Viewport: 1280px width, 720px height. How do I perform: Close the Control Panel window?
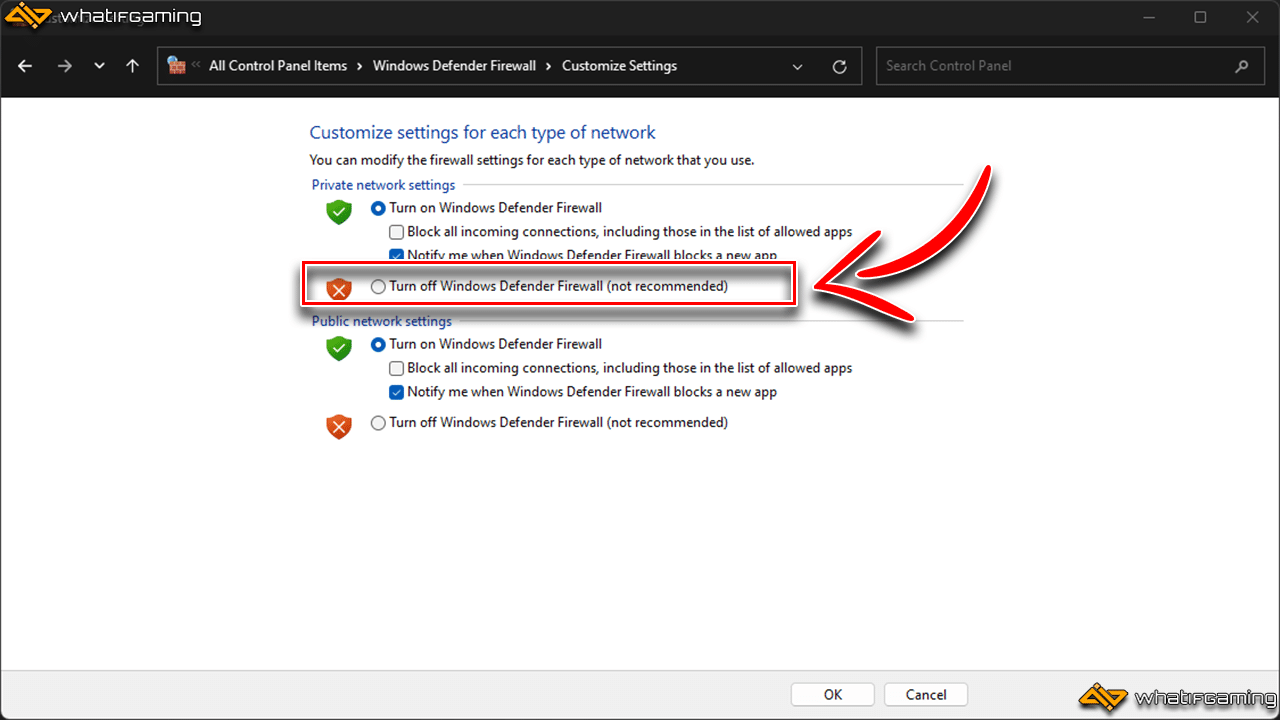click(x=1253, y=17)
